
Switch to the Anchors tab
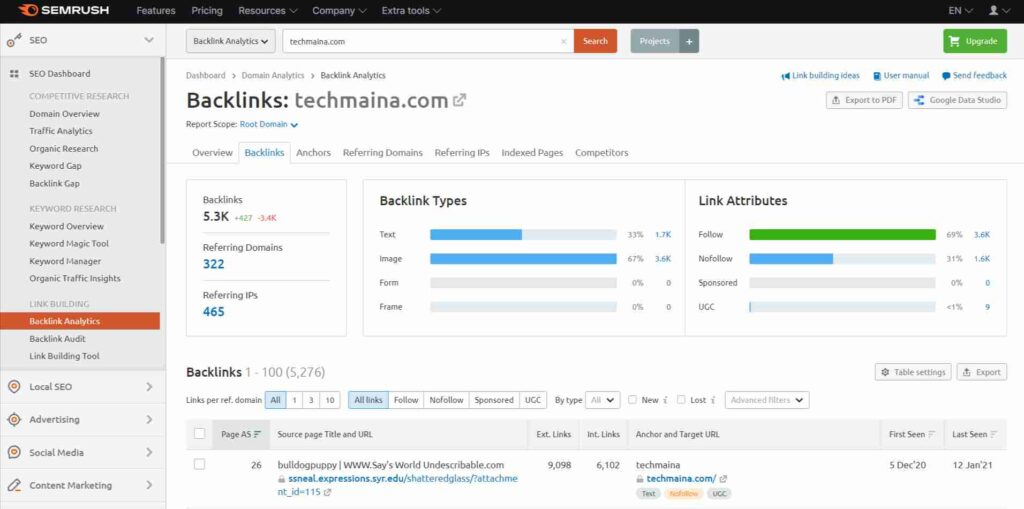(313, 153)
